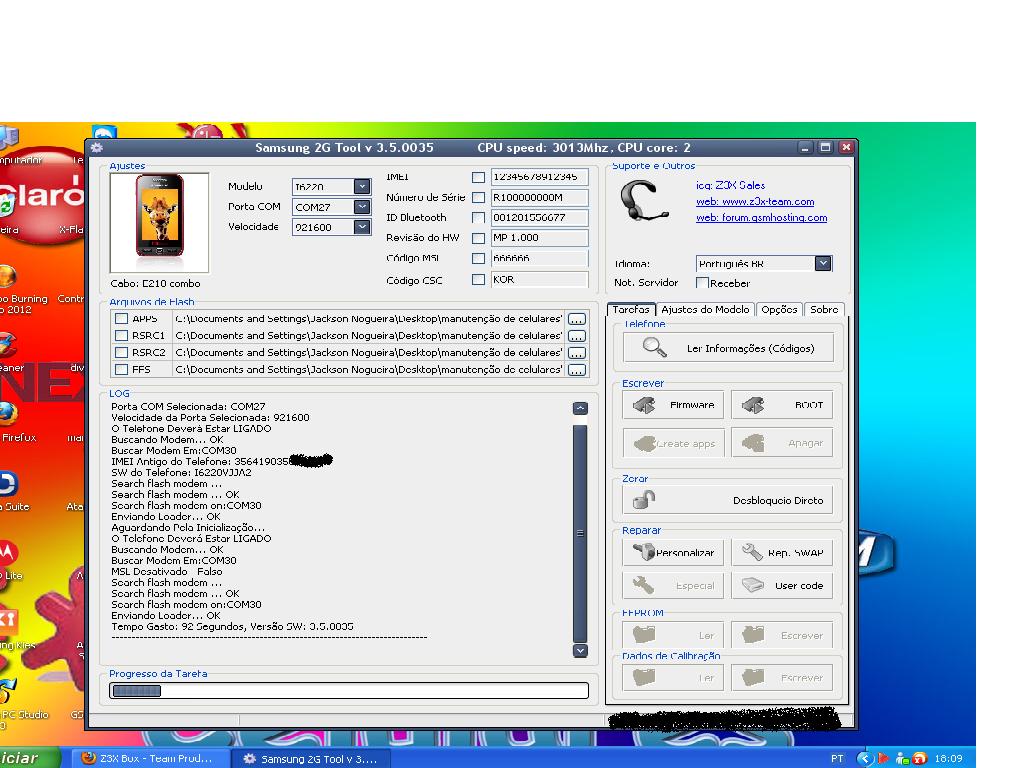
Task: Click the PT language indicator in taskbar
Action: [837, 758]
